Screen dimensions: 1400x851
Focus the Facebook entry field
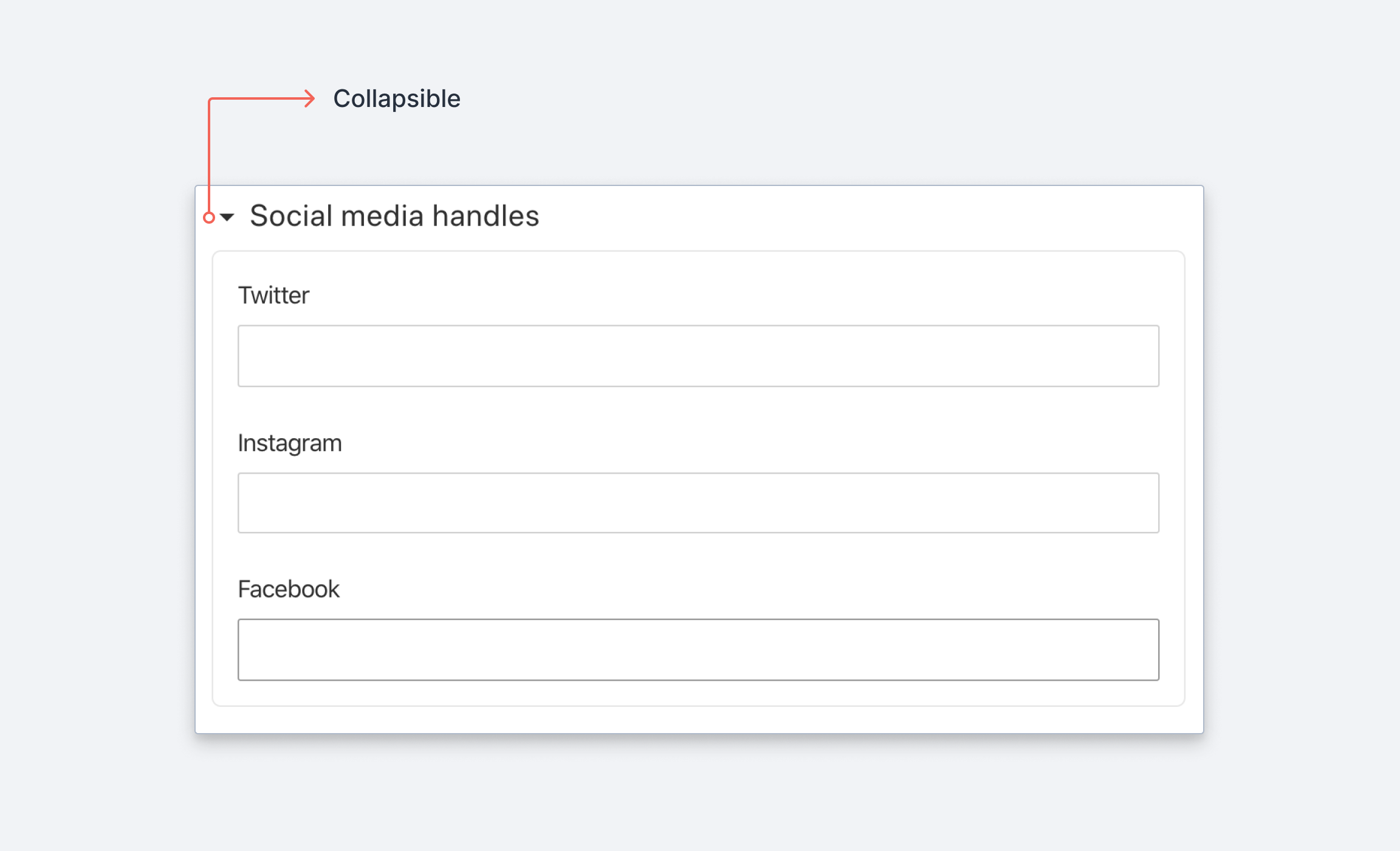coord(698,650)
